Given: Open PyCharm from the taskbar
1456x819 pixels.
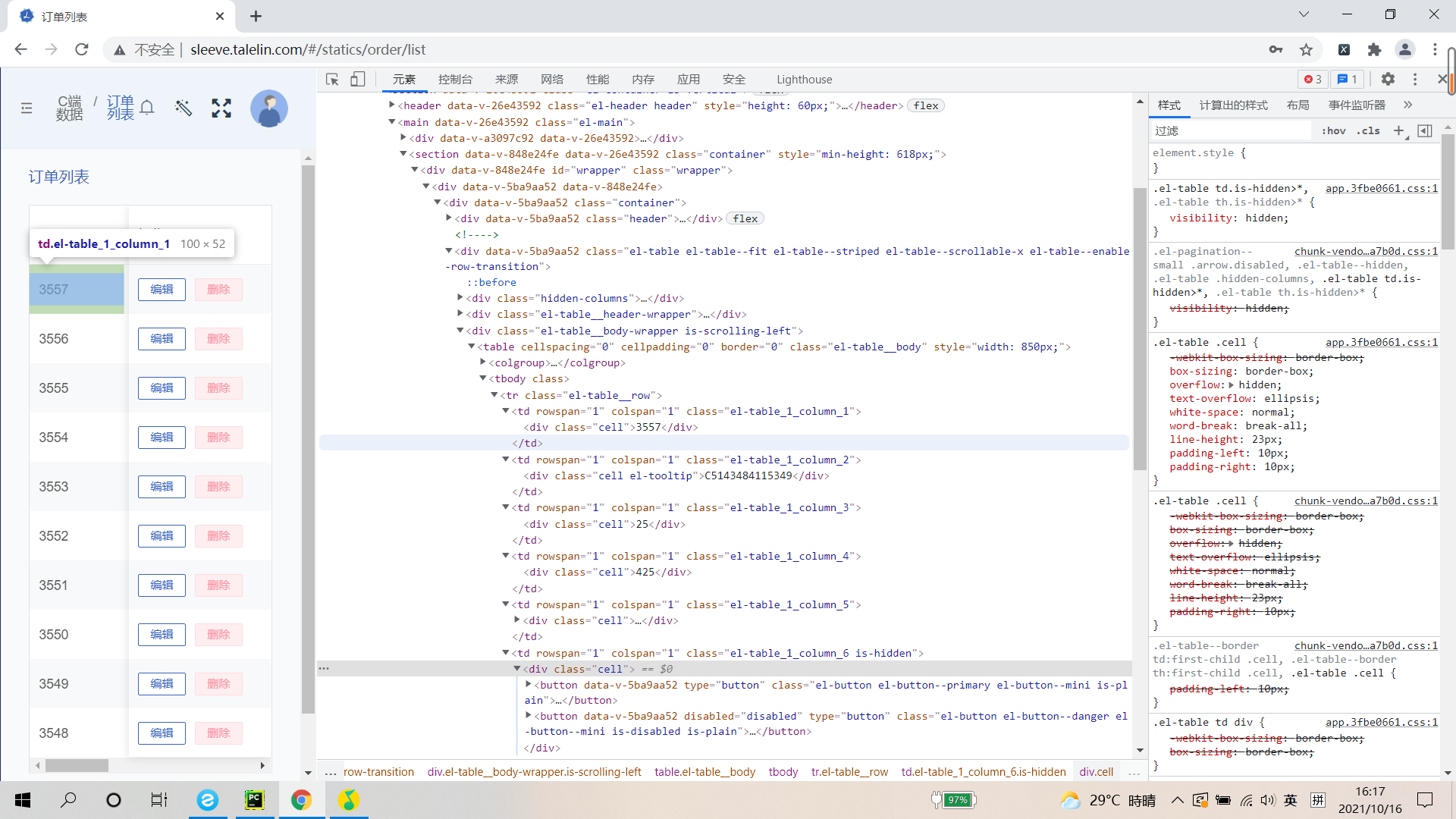Looking at the screenshot, I should 254,800.
